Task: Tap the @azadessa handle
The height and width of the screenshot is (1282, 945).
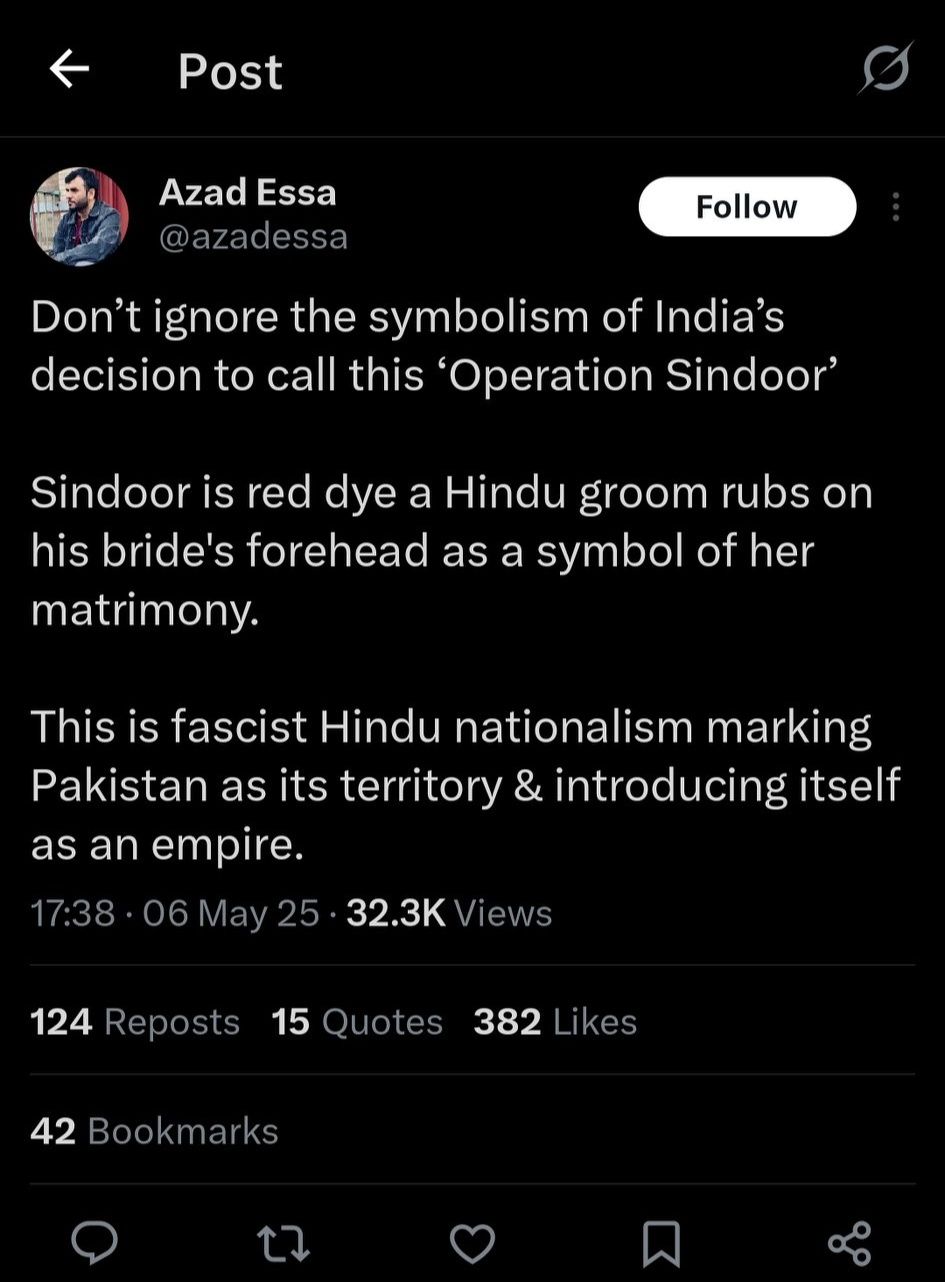Action: pos(253,237)
